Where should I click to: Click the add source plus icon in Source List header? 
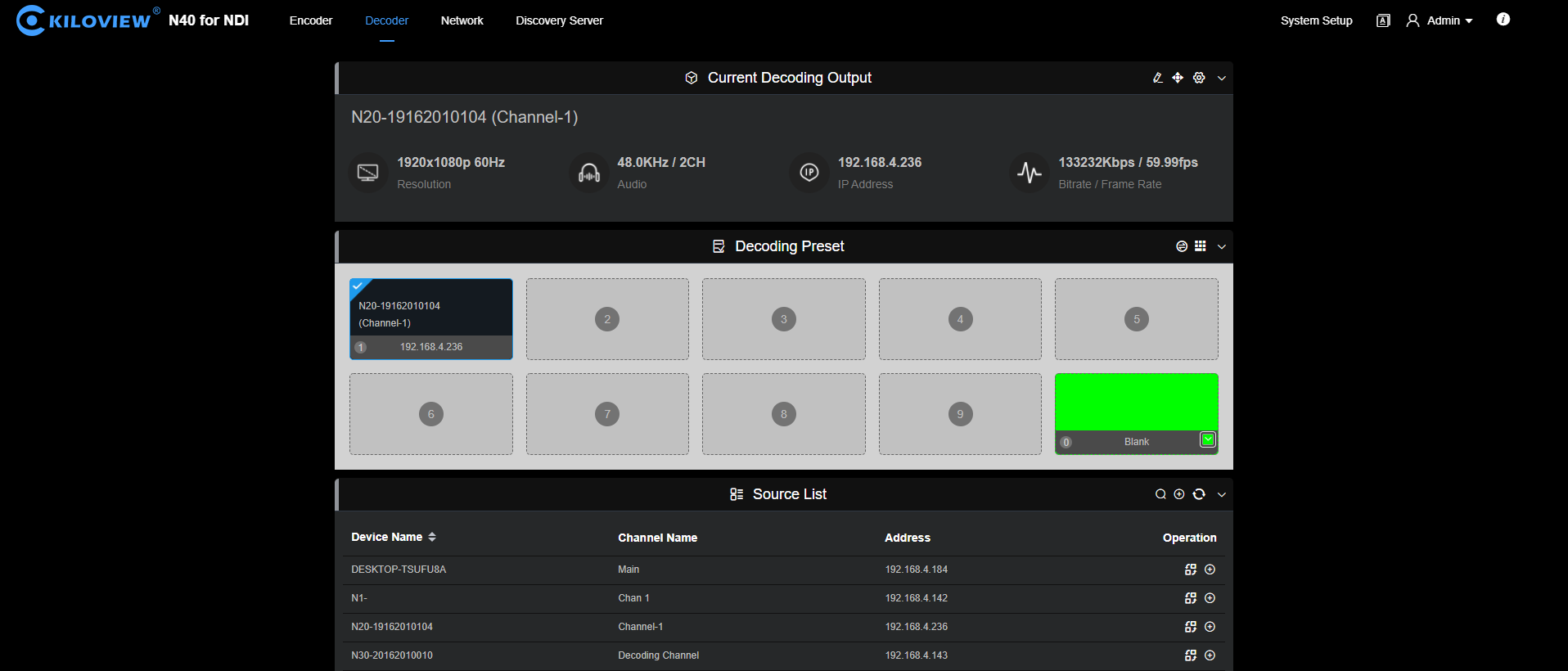pos(1179,494)
